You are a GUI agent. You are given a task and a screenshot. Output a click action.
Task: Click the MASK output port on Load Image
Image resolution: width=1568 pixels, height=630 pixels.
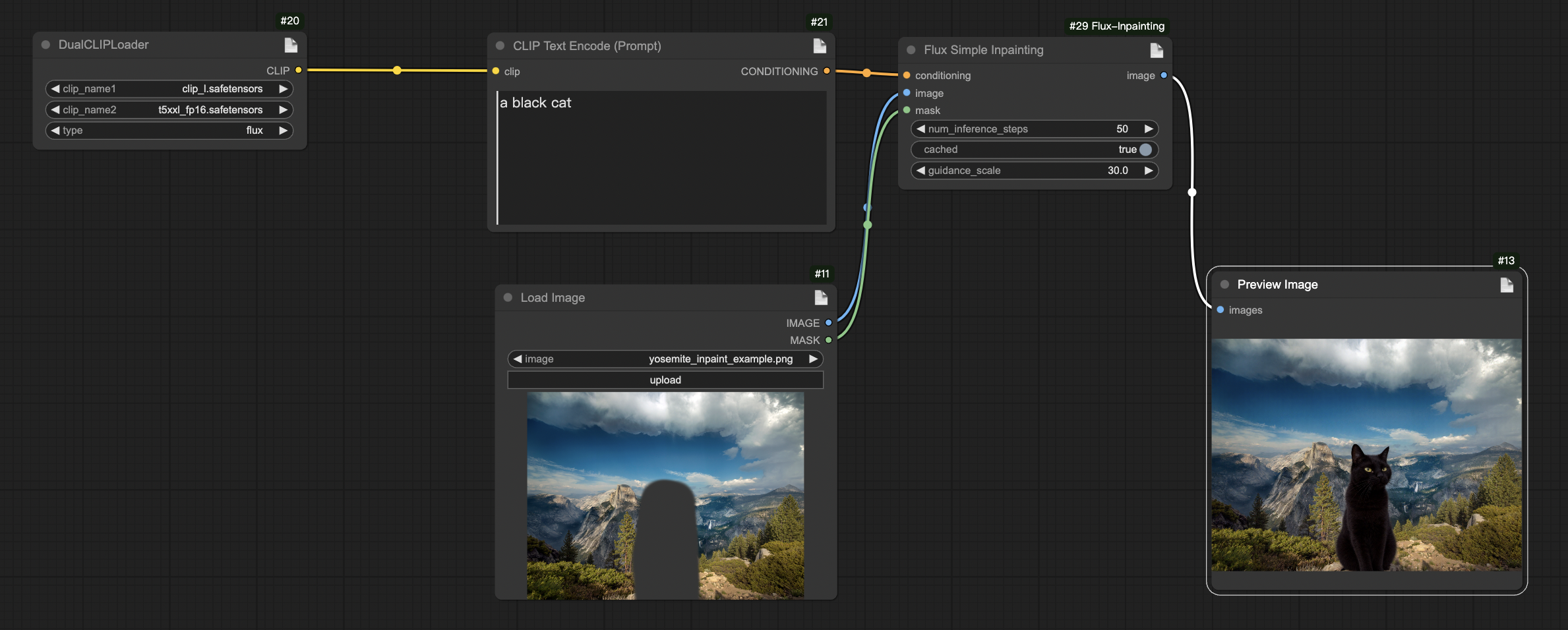click(x=829, y=340)
